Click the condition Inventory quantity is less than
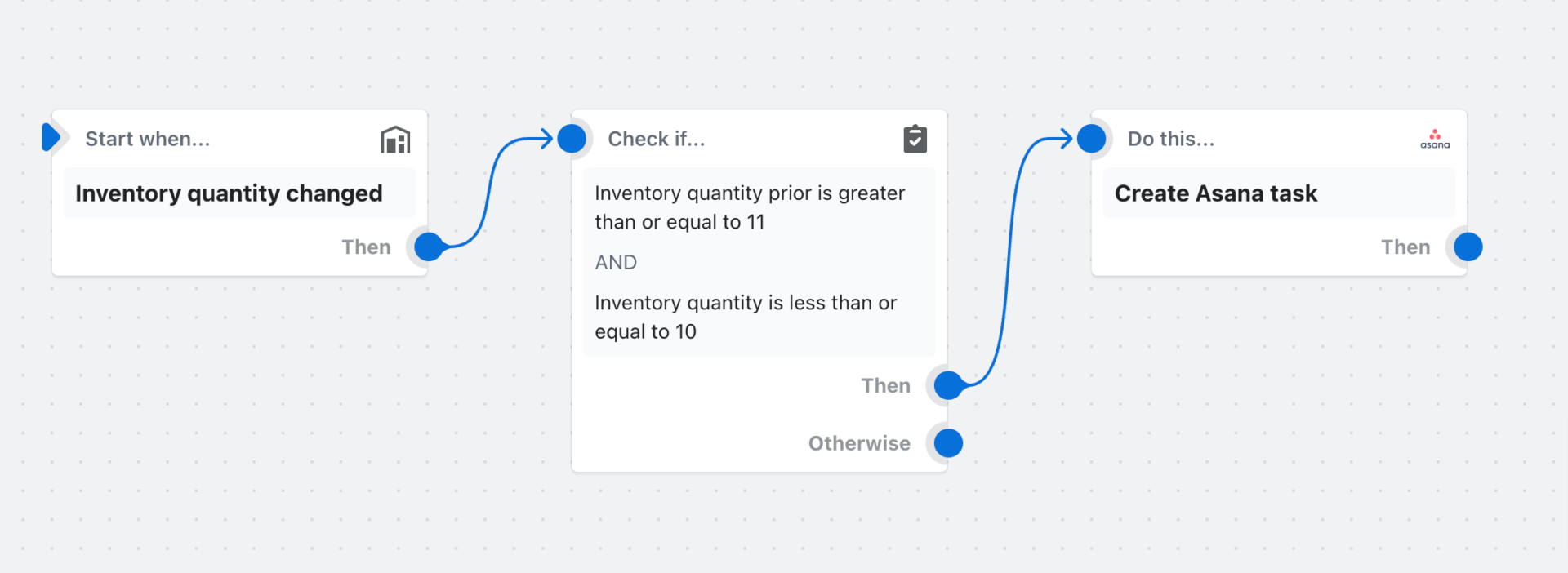Image resolution: width=1568 pixels, height=573 pixels. coord(746,317)
